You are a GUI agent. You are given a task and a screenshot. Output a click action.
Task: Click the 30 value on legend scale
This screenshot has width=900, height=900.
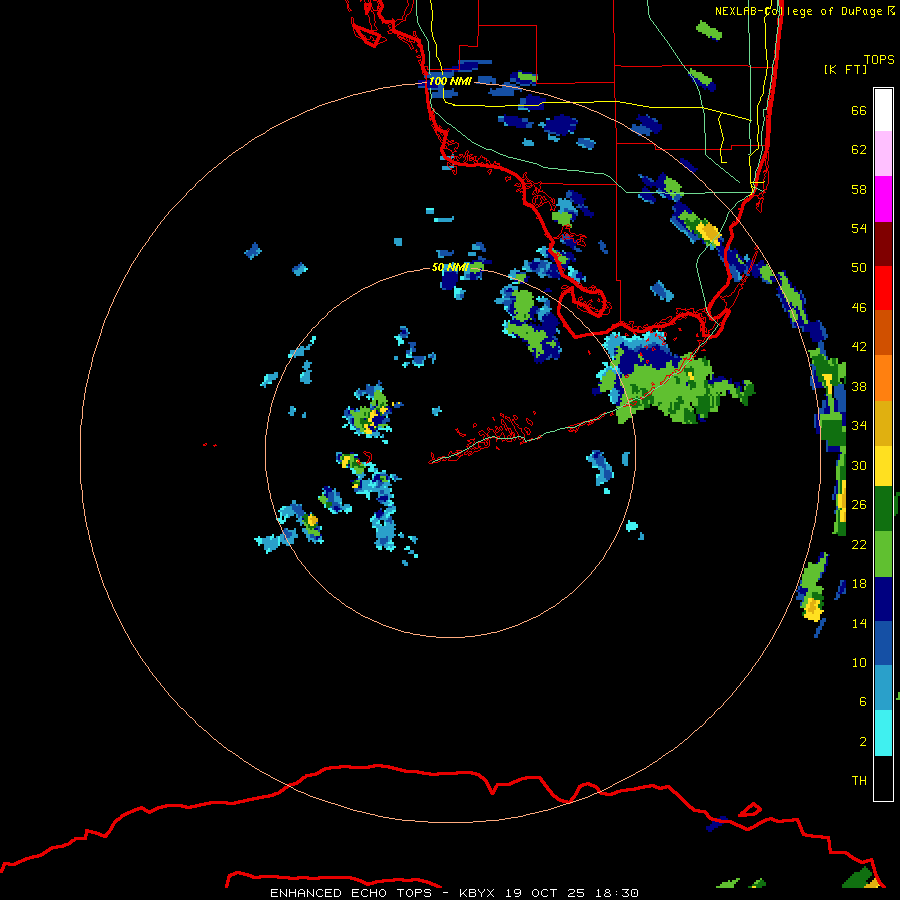pos(859,465)
